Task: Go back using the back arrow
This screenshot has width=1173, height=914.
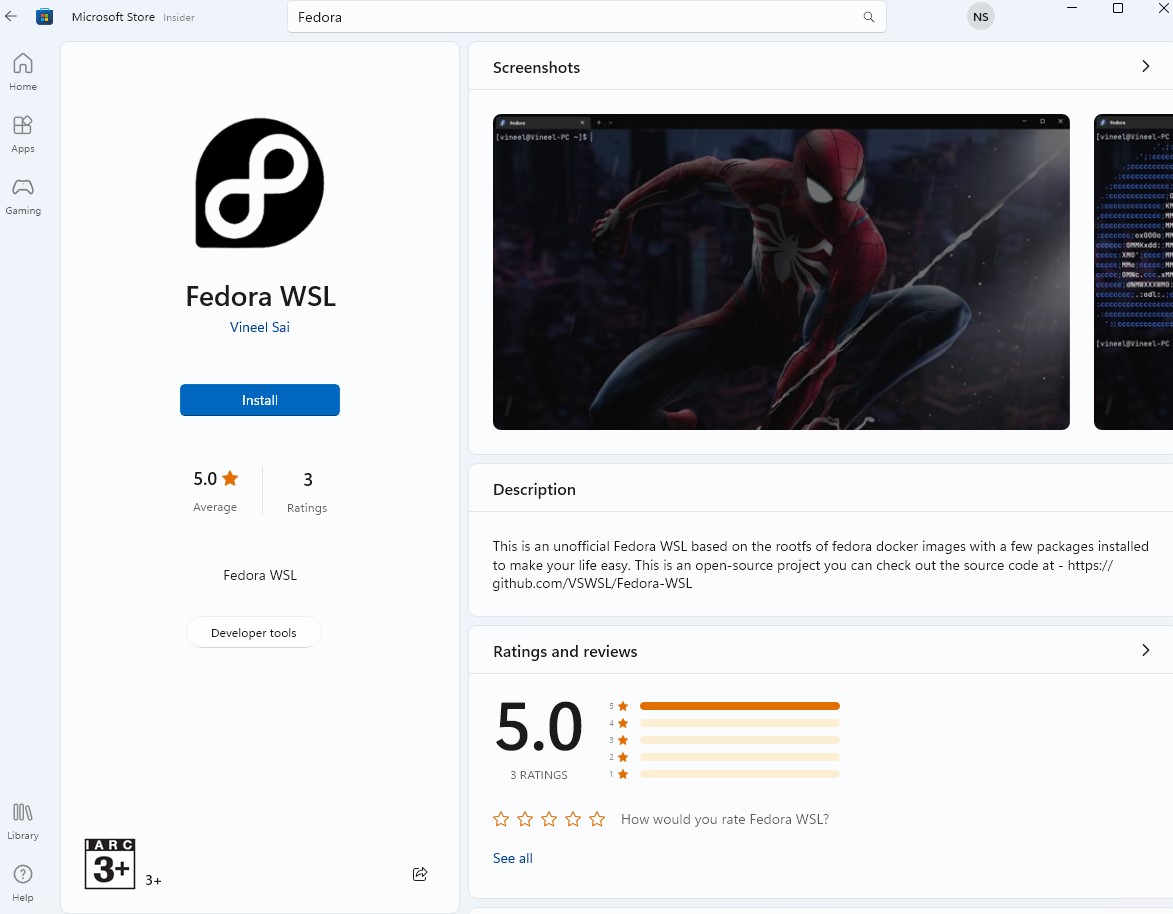Action: click(10, 16)
